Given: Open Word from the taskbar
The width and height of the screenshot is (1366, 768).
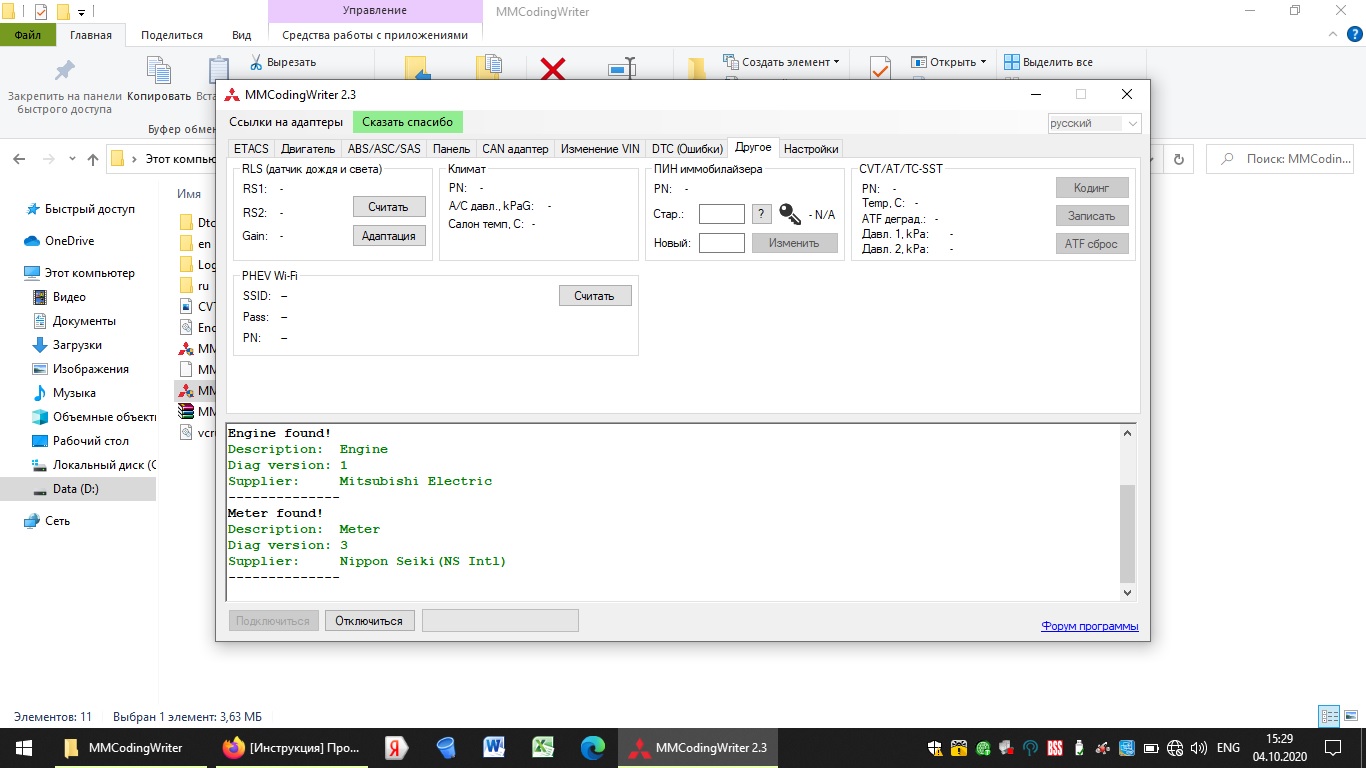Looking at the screenshot, I should pyautogui.click(x=493, y=748).
